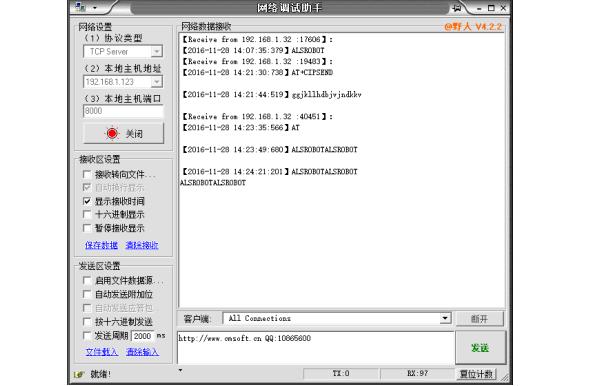Click the pin window icon in title bar
Viewport: 600px width, 386px height.
coord(457,8)
